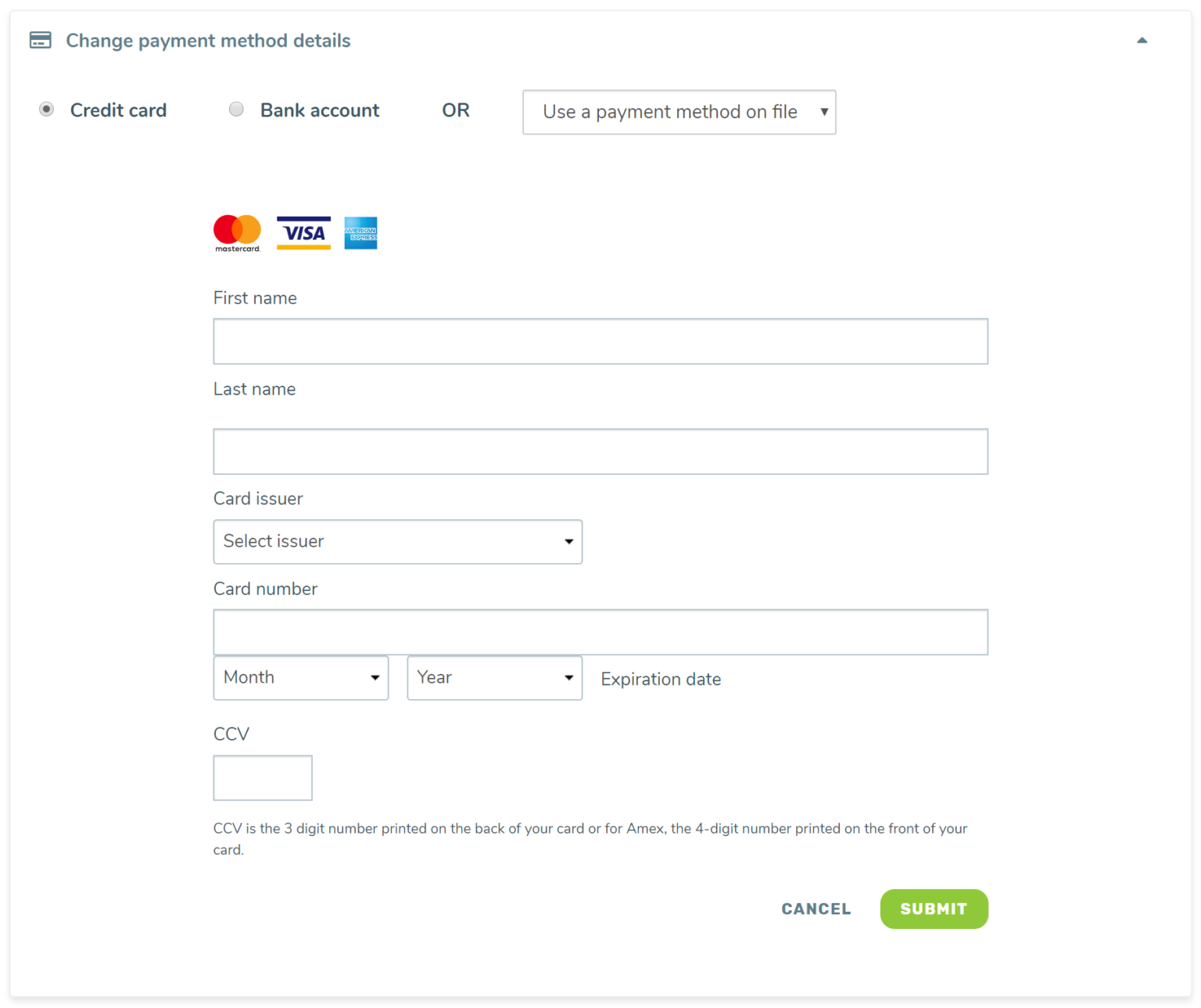Click the Visa logo
Screen dimensions: 1201x1008
[303, 232]
